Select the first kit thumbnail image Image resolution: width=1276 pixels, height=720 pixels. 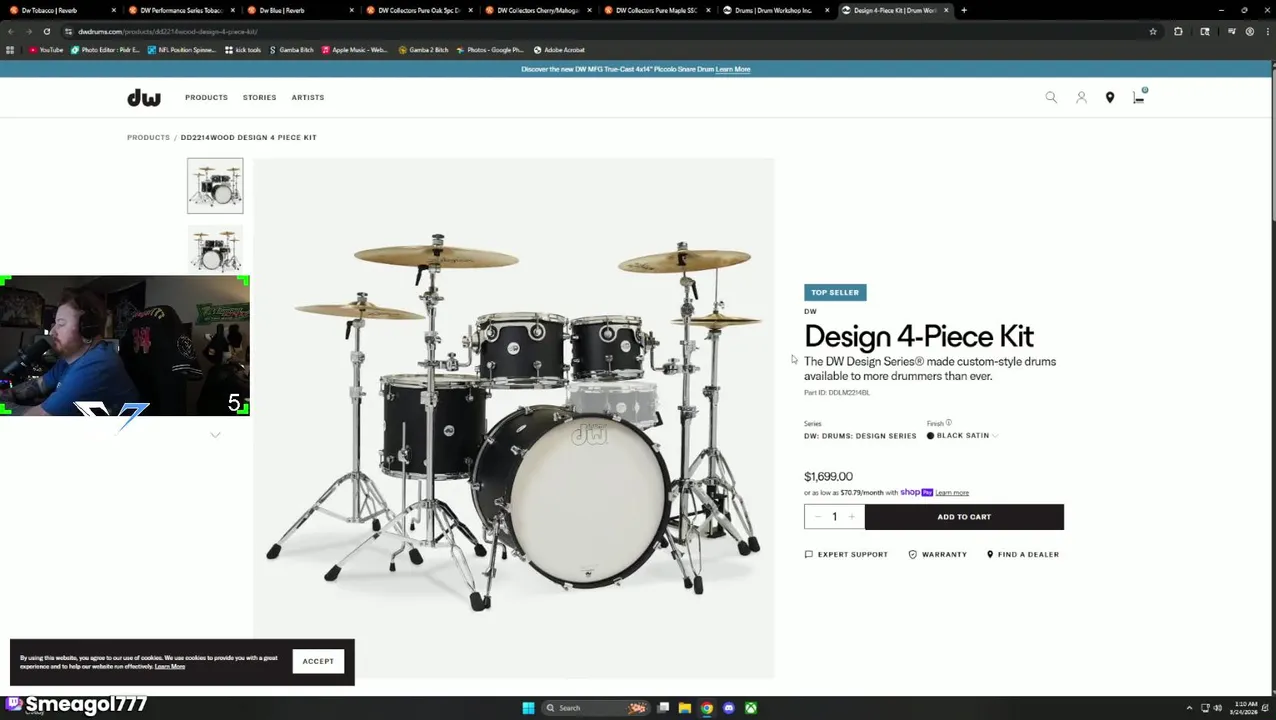[215, 185]
